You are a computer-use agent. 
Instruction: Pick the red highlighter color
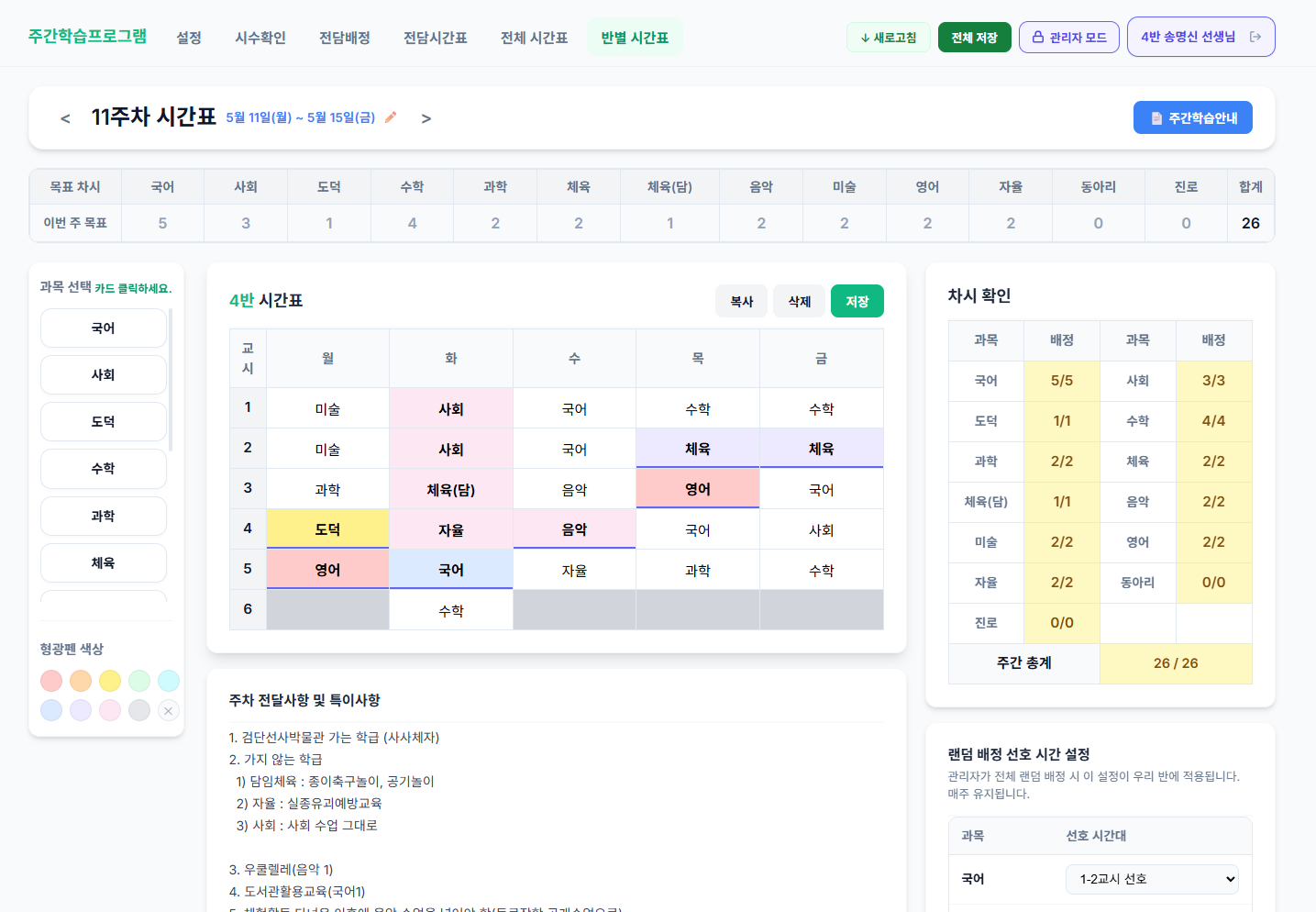coord(51,681)
